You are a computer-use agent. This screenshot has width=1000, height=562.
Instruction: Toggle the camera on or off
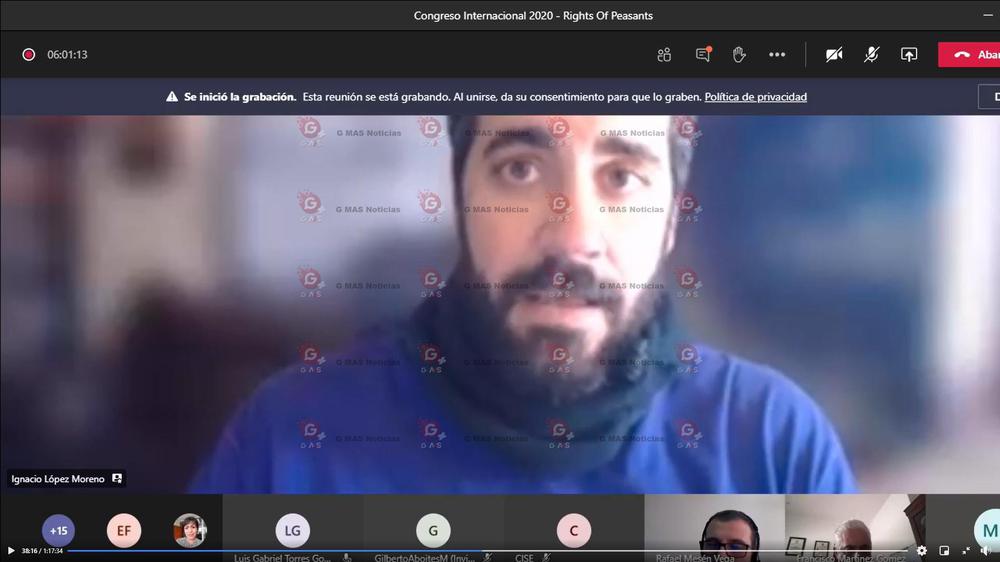pos(834,55)
